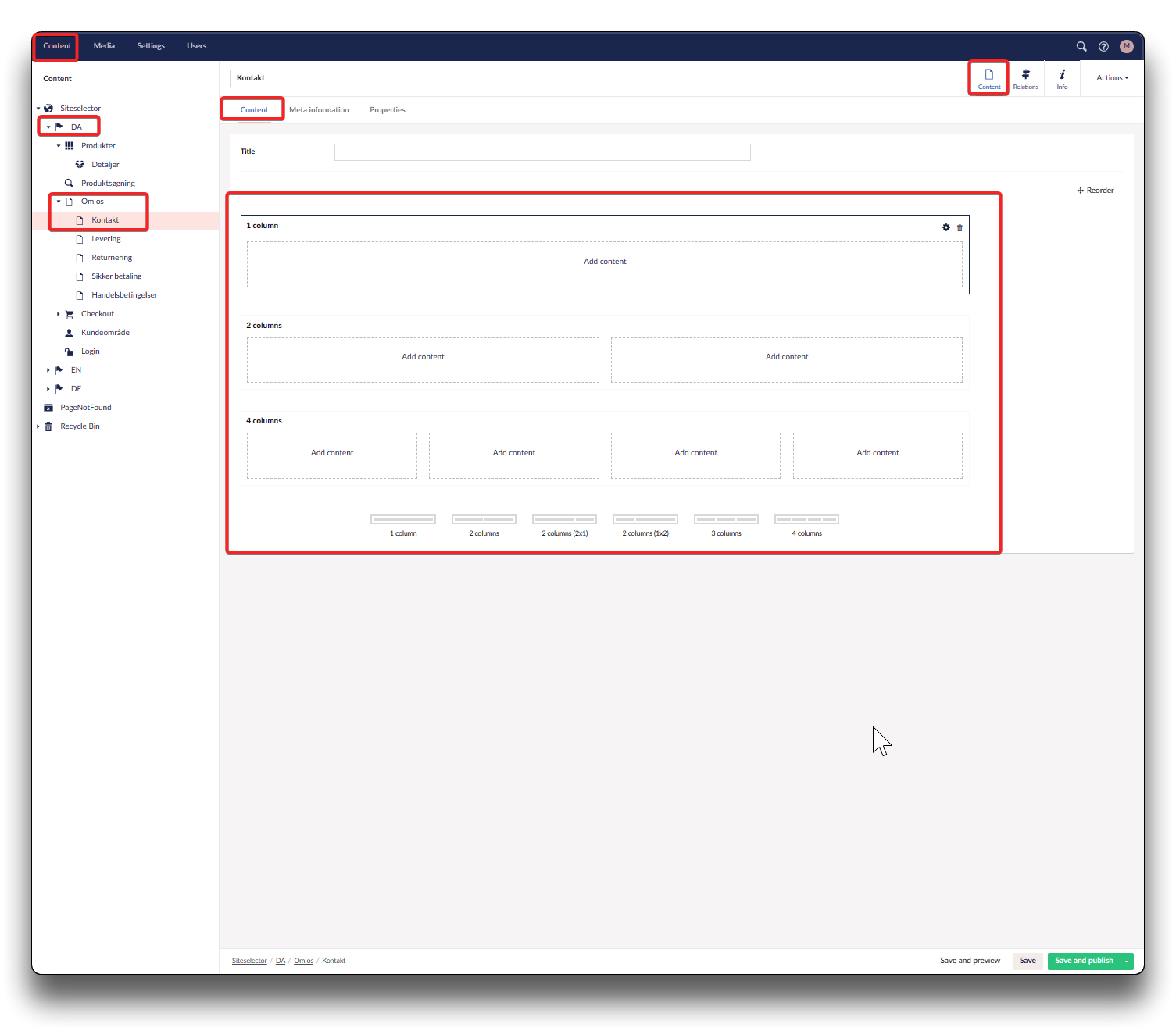Screen dimensions: 1176x1031
Task: Click Om os breadcrumb link
Action: (x=303, y=961)
